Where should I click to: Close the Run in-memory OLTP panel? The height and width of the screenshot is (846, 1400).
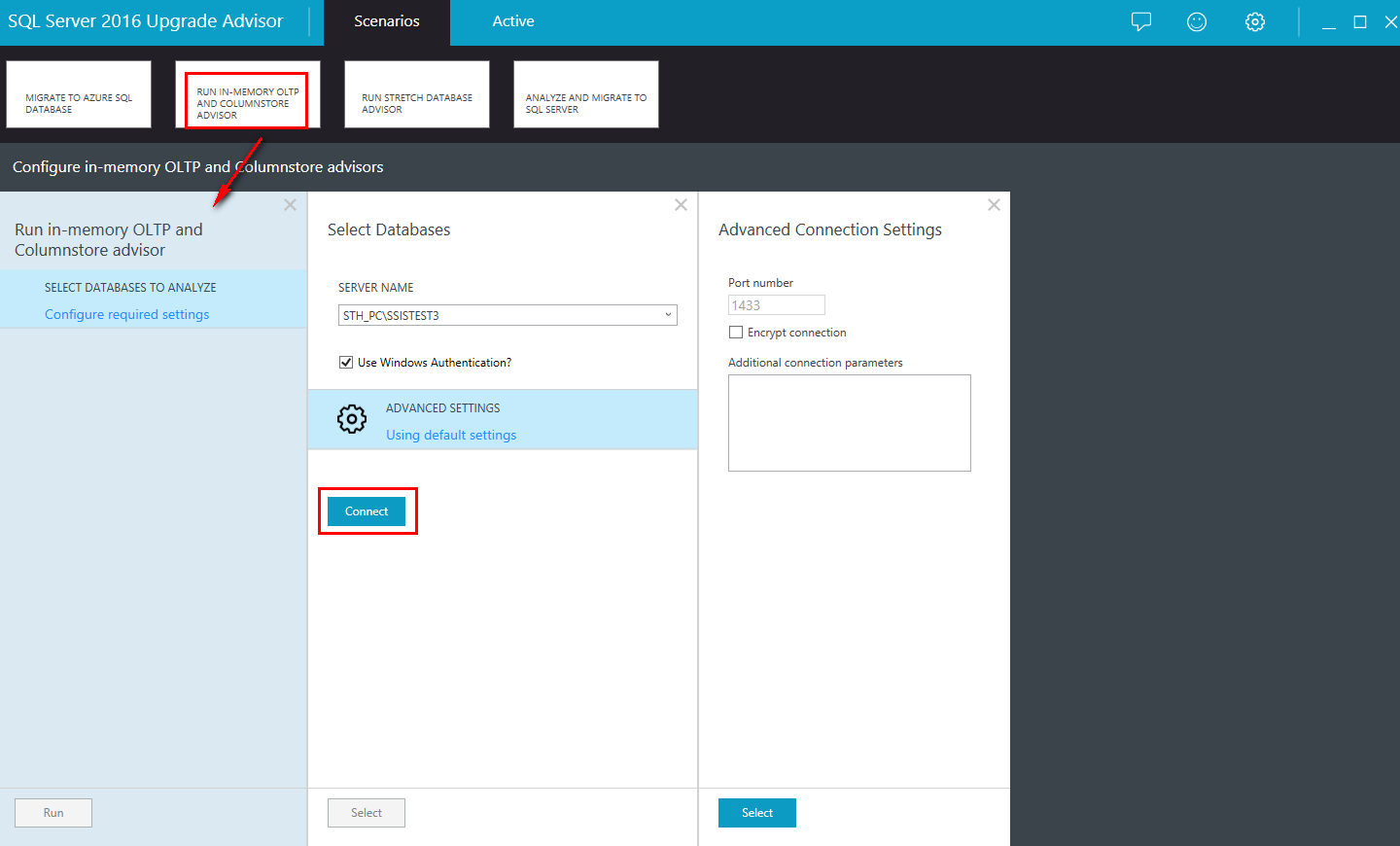point(290,205)
